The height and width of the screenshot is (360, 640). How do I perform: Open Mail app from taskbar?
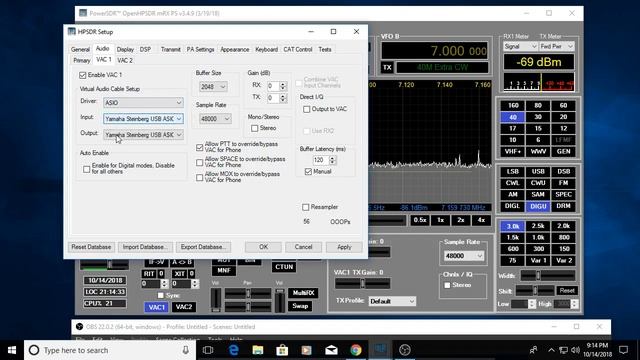(x=331, y=350)
